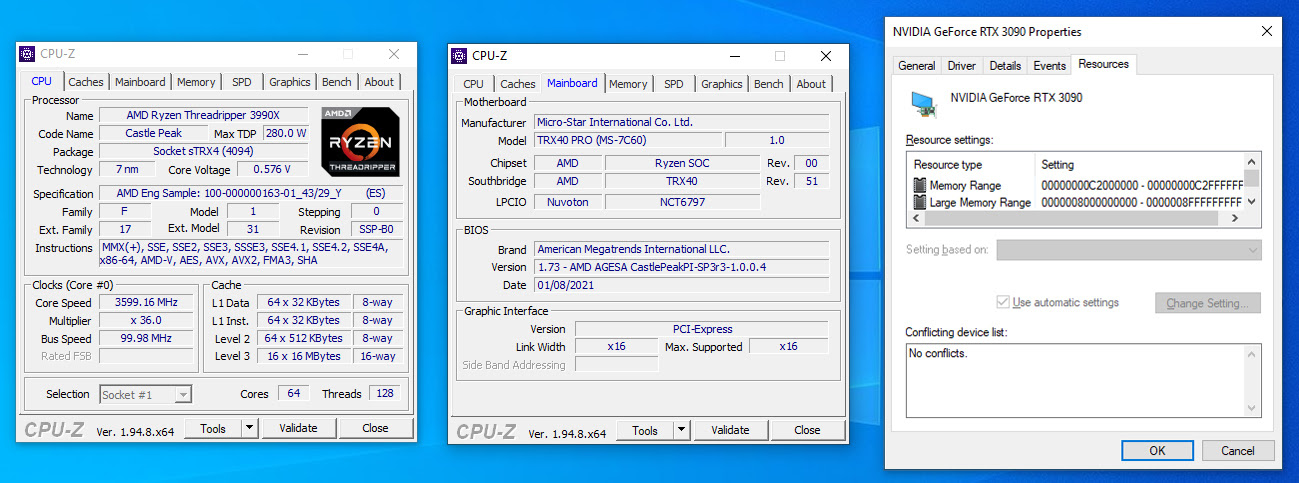Screen dimensions: 1299x483
Task: Open the SPD tab in Mainboard window
Action: [x=674, y=84]
